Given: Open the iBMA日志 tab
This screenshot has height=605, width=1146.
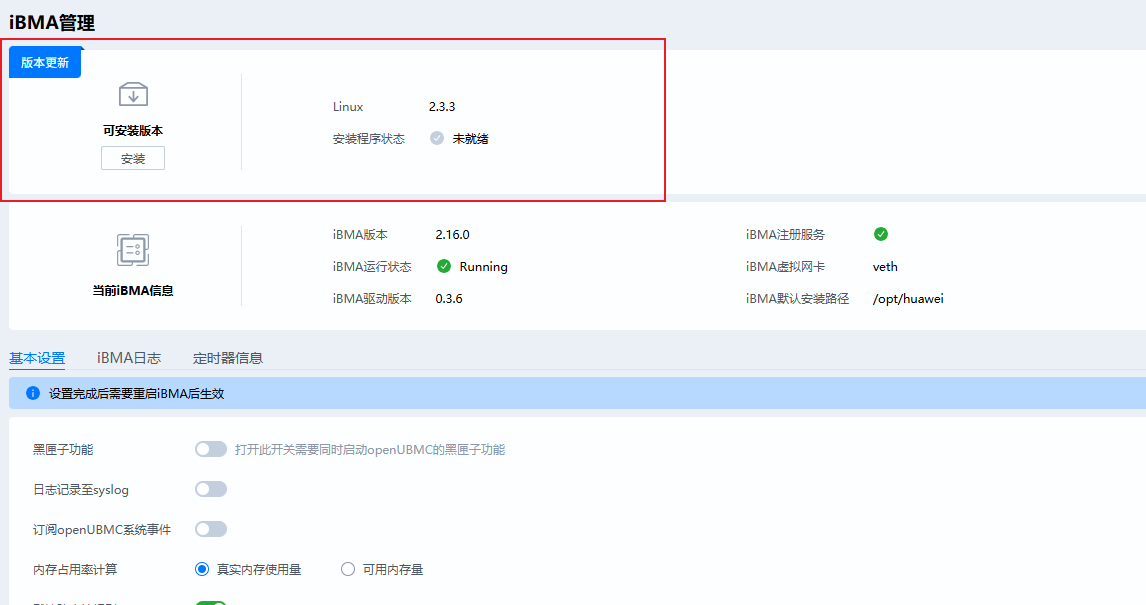Looking at the screenshot, I should (129, 358).
